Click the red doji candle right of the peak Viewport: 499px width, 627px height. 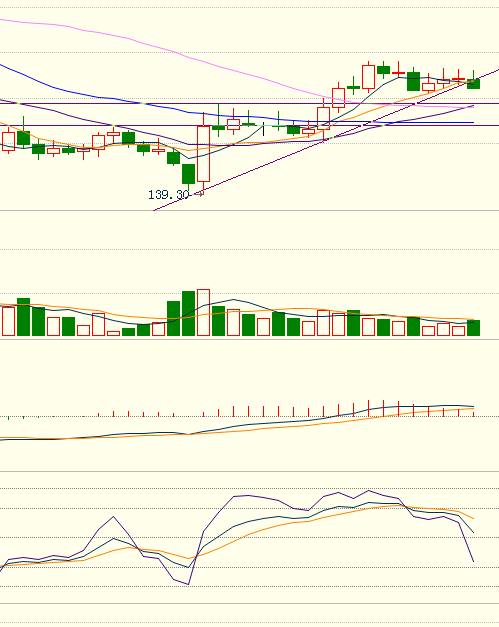pyautogui.click(x=398, y=73)
